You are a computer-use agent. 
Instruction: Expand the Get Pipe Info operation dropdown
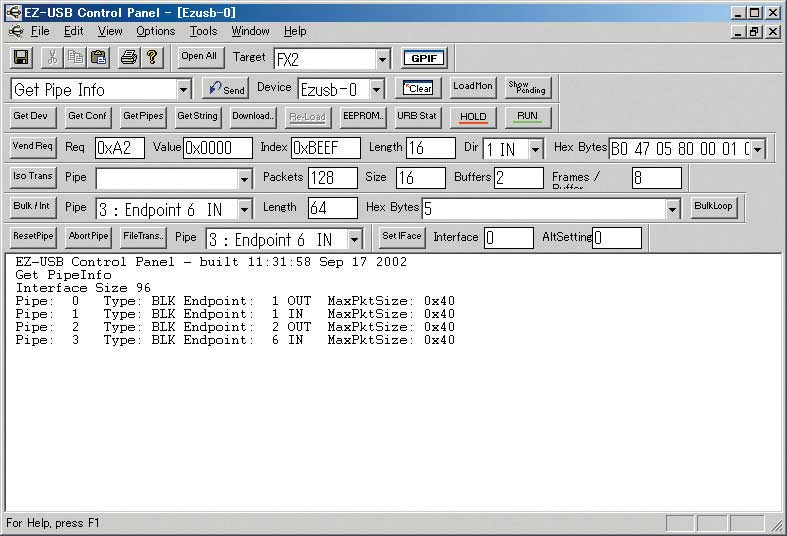(184, 90)
